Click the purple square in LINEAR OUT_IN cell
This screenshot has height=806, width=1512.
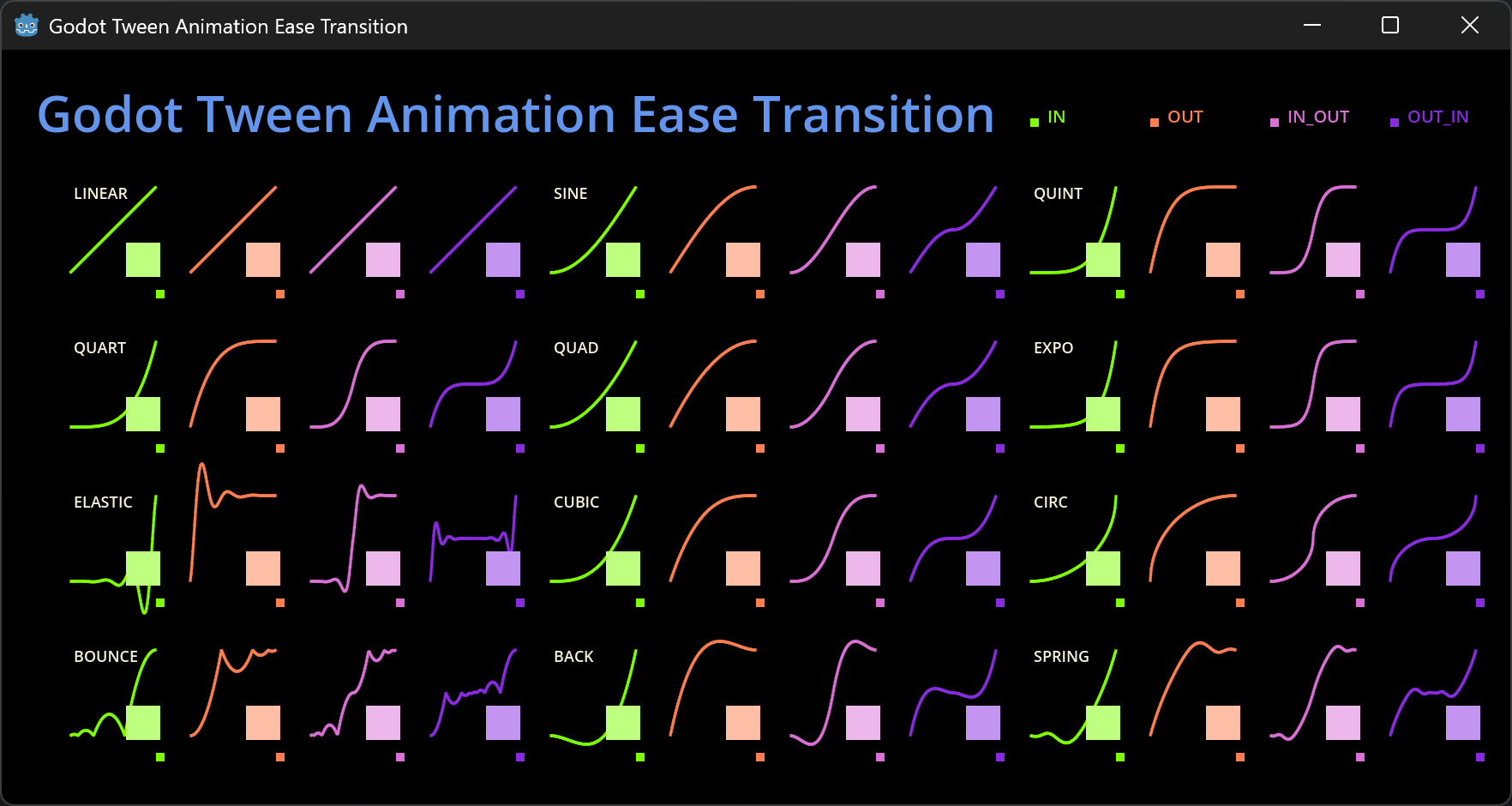tap(503, 260)
